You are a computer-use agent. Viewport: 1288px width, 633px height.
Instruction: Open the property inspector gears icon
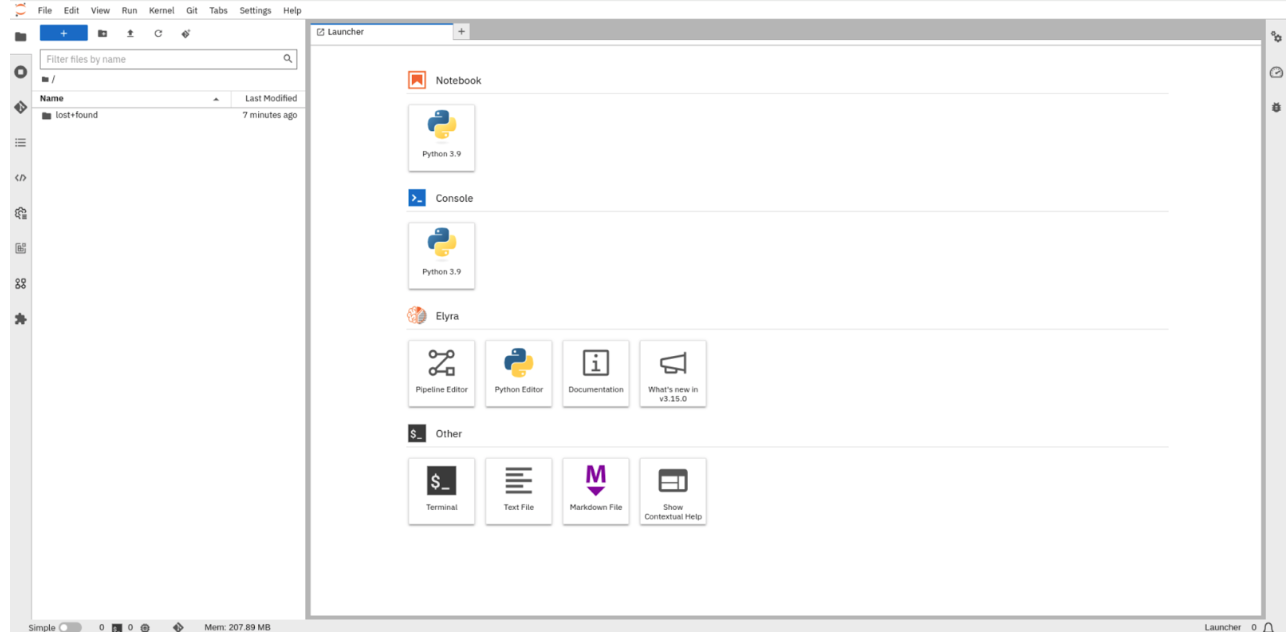point(1276,37)
